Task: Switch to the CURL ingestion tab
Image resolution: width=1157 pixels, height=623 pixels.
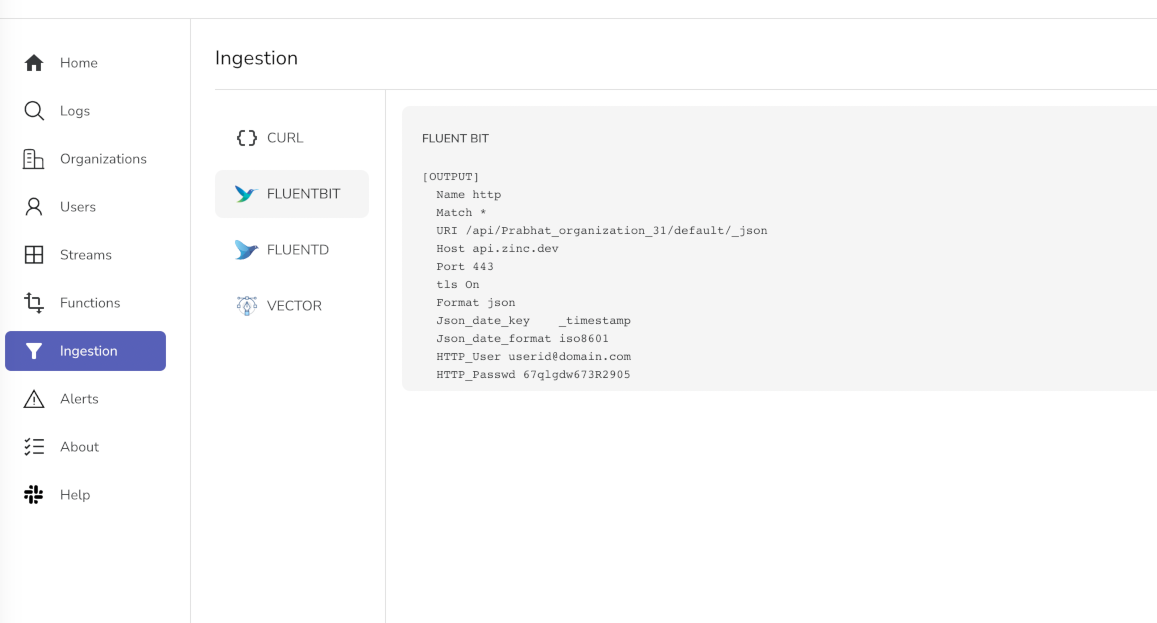Action: pyautogui.click(x=292, y=137)
